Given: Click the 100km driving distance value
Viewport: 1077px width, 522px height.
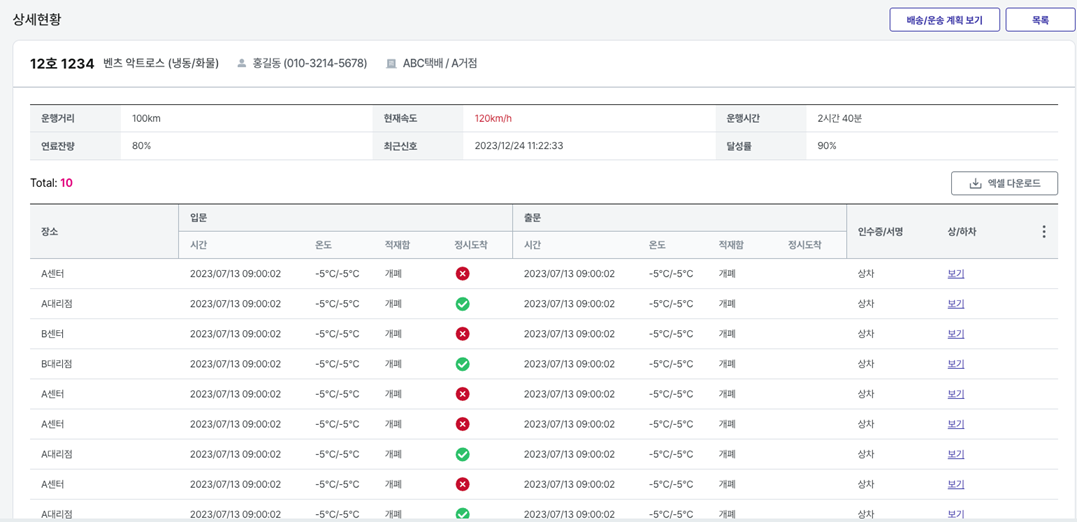Looking at the screenshot, I should [x=146, y=118].
